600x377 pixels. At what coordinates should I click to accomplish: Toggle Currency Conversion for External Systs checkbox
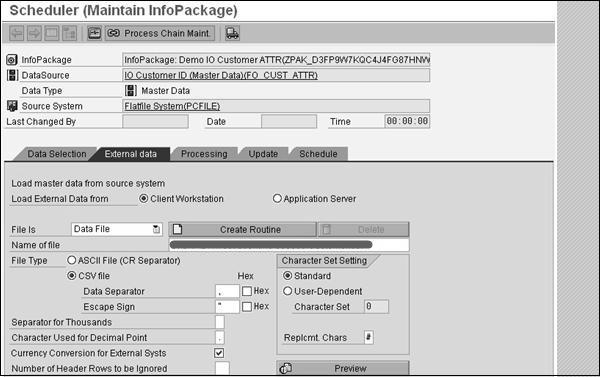tap(219, 353)
